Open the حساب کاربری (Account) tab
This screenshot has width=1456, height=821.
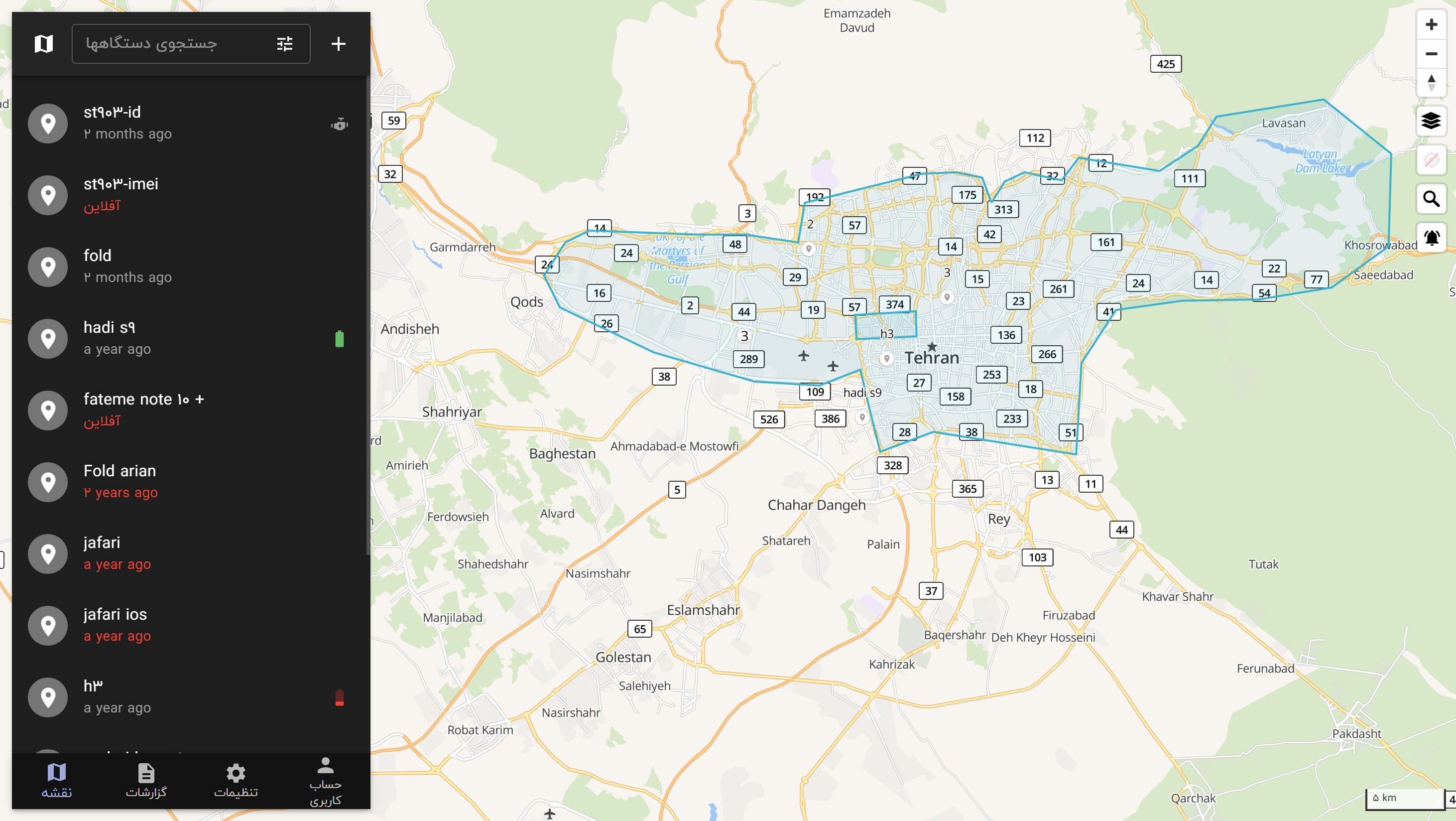pos(326,780)
